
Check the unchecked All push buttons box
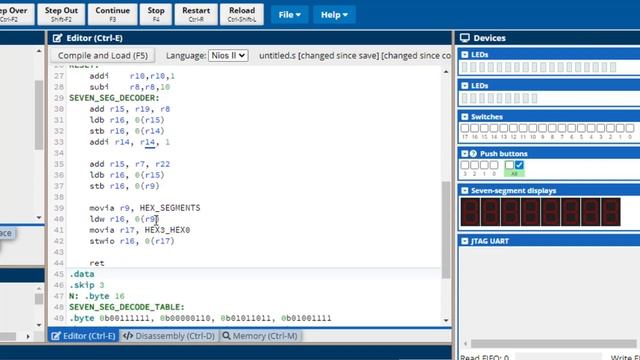pyautogui.click(x=509, y=165)
